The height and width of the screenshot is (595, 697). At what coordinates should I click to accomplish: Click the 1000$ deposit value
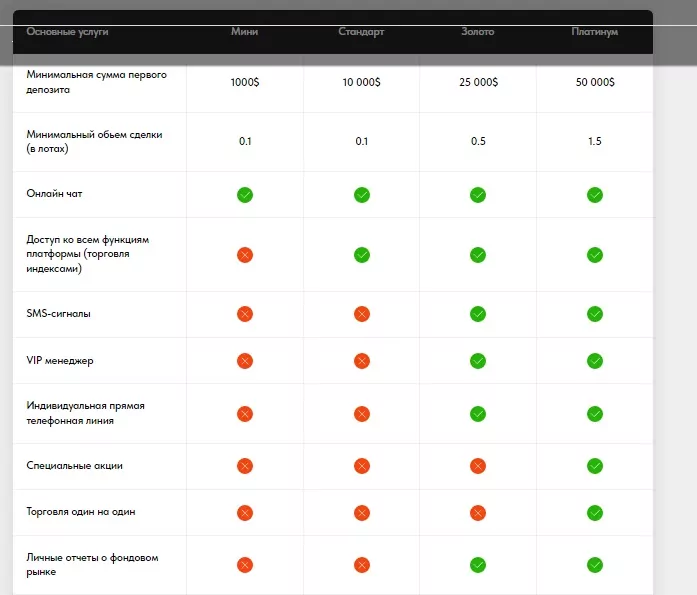(x=245, y=82)
